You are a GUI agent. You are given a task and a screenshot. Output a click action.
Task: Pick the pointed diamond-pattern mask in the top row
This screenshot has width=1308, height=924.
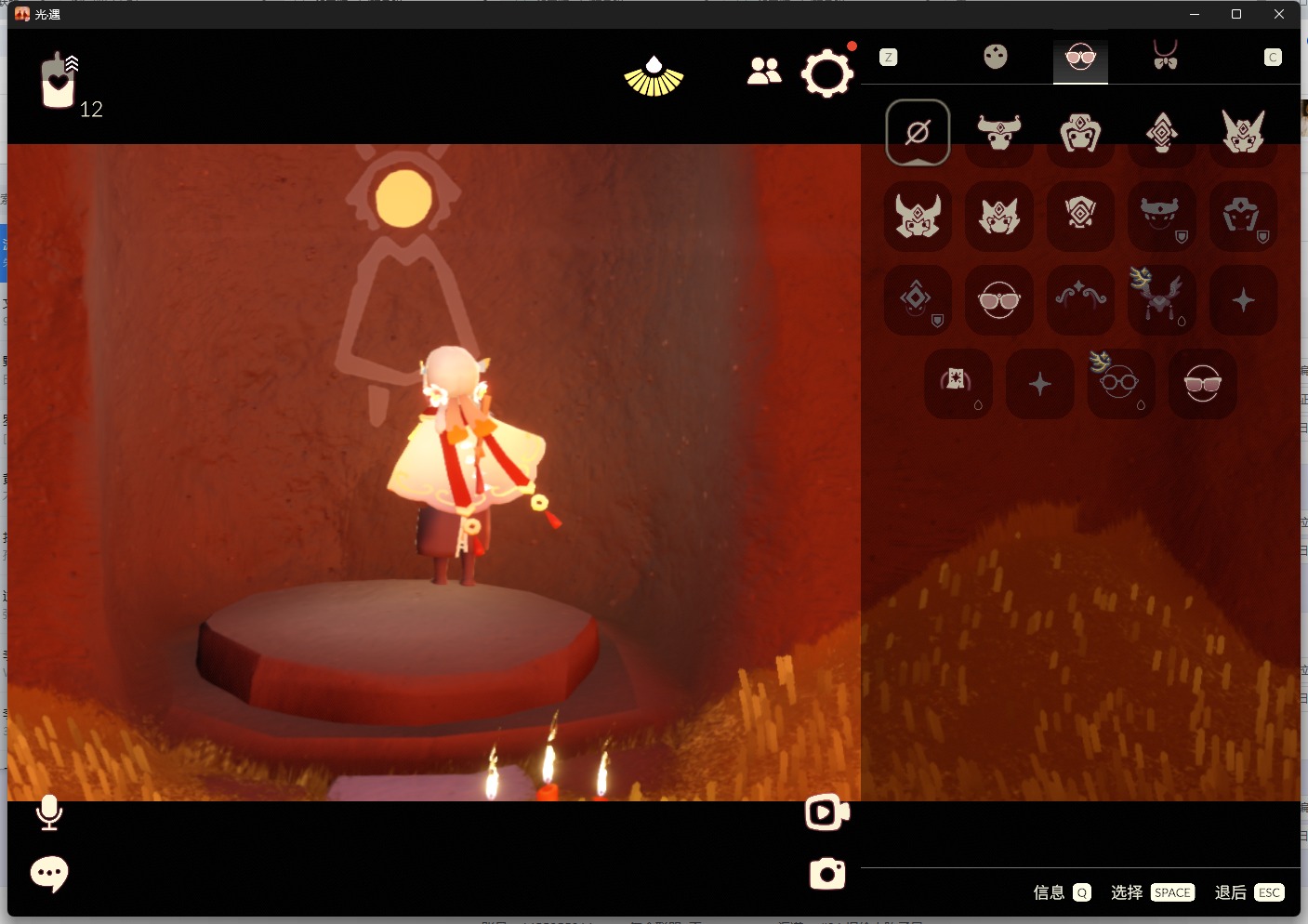1162,133
